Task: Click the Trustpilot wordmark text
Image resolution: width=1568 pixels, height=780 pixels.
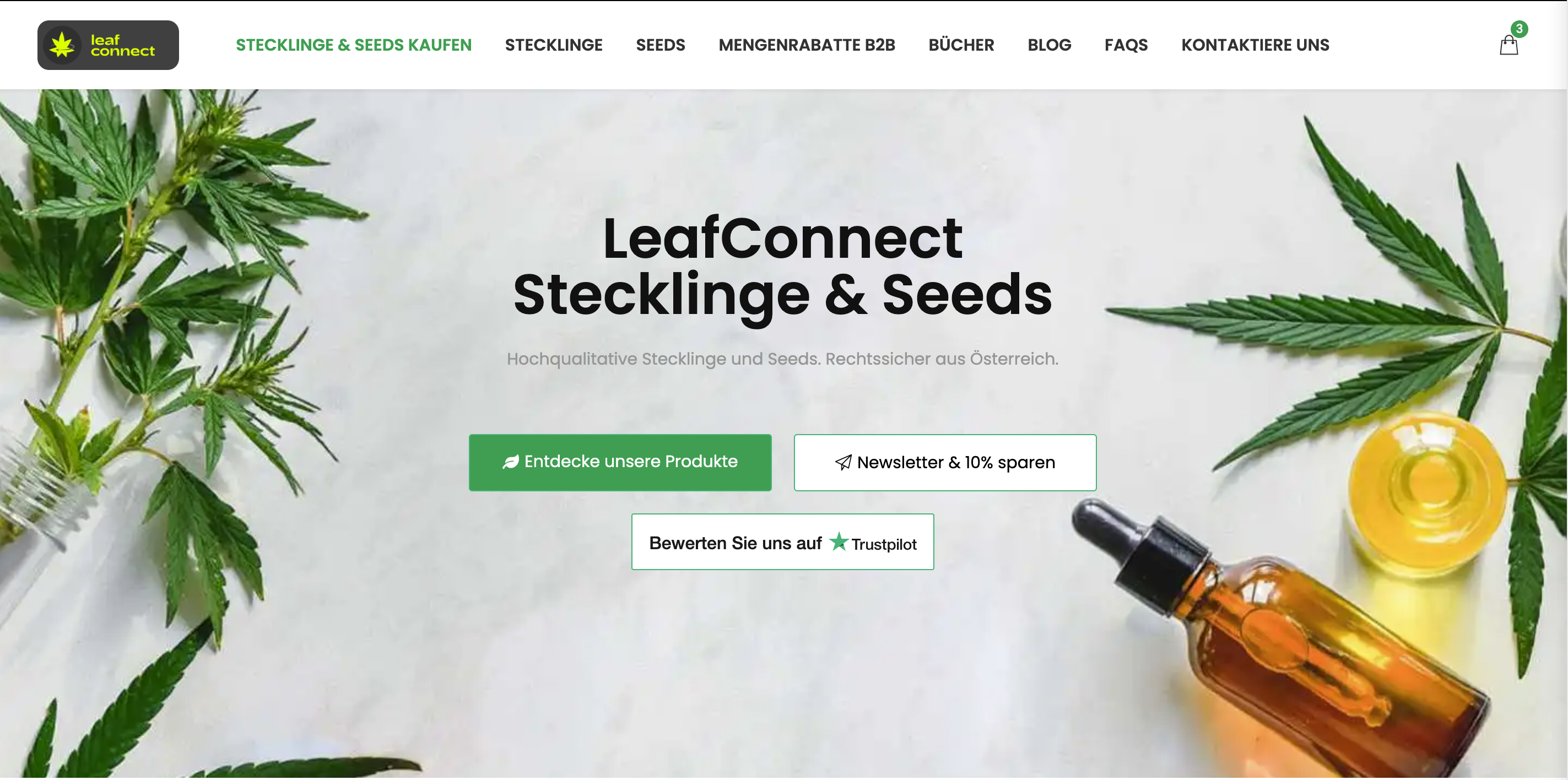Action: 883,544
